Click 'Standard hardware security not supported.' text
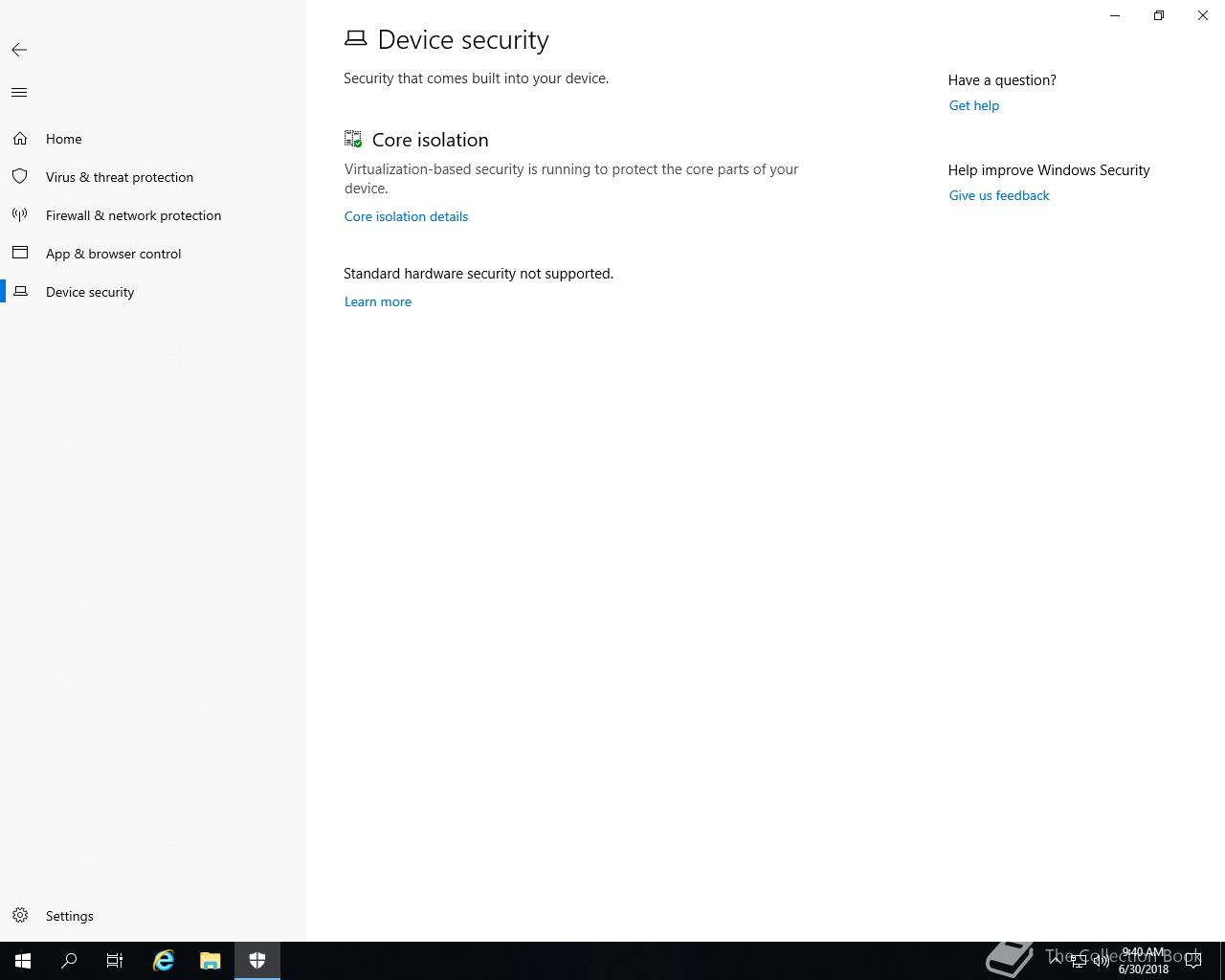Screen dimensions: 1225x980 click(x=479, y=274)
